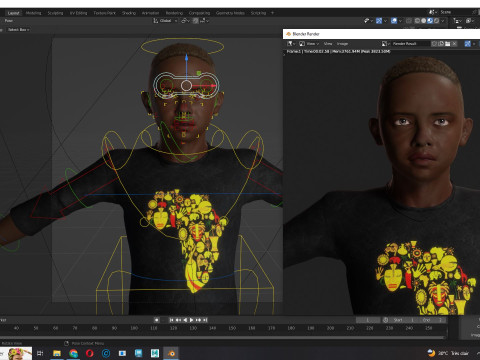Unlink the Render Result image
This screenshot has width=480, height=360.
pyautogui.click(x=454, y=44)
